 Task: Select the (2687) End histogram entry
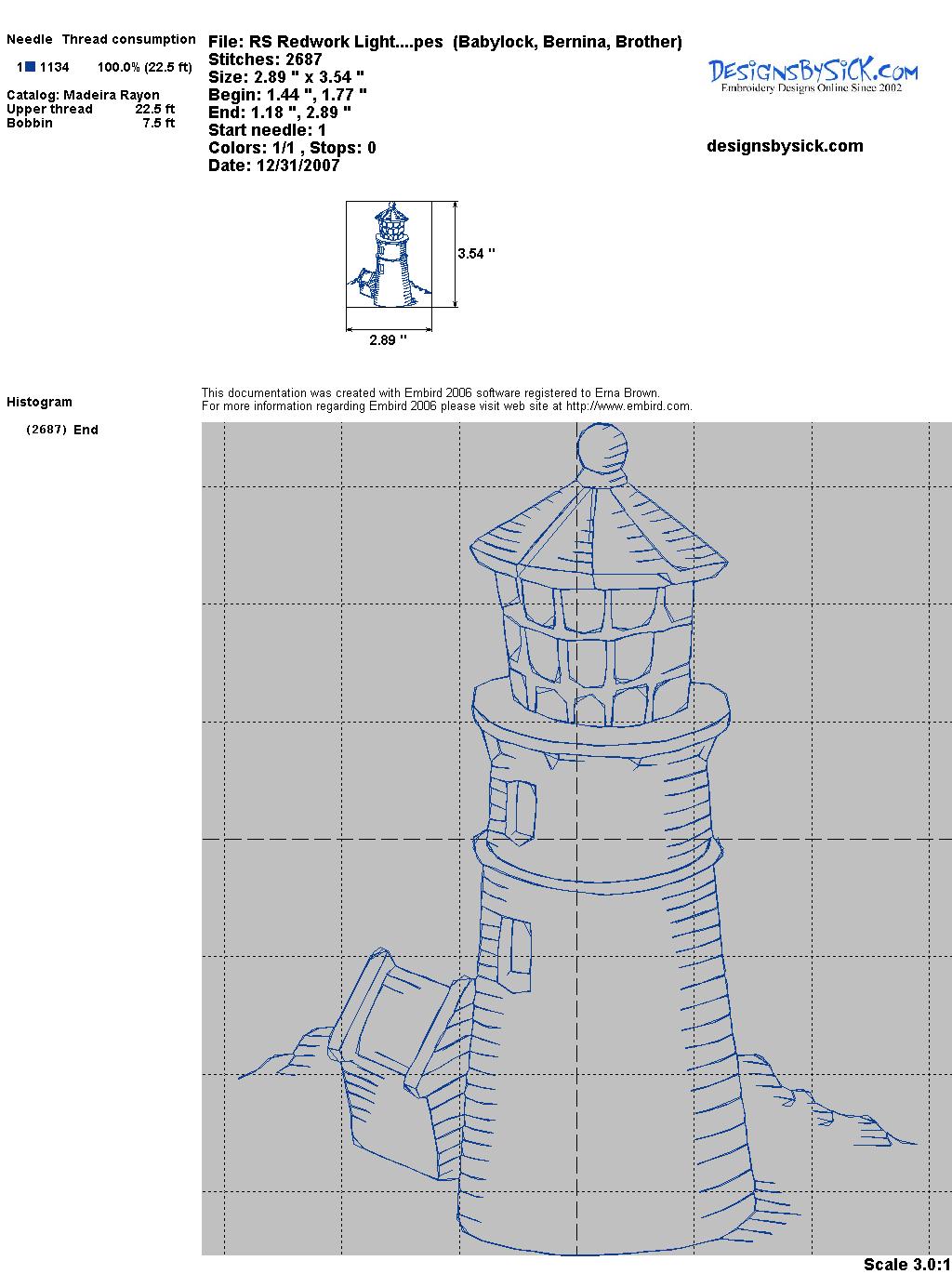(62, 430)
